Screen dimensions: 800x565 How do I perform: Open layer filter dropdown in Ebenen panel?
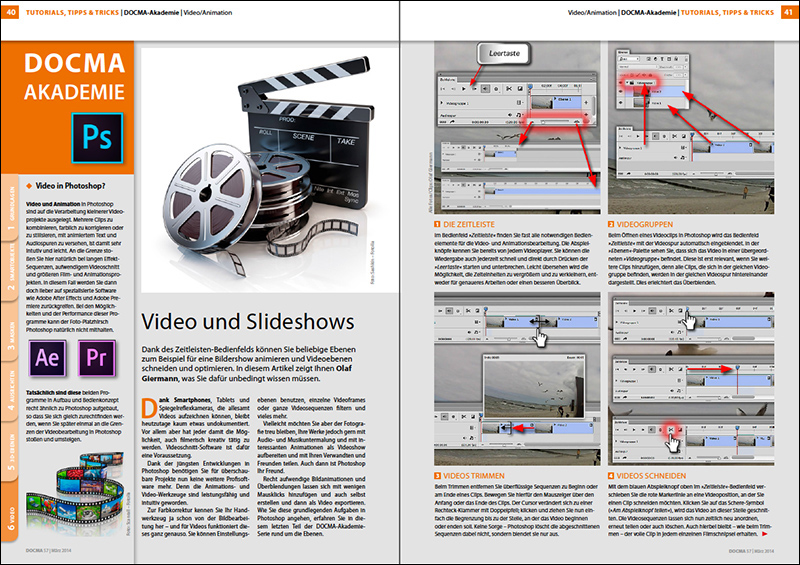(x=629, y=59)
